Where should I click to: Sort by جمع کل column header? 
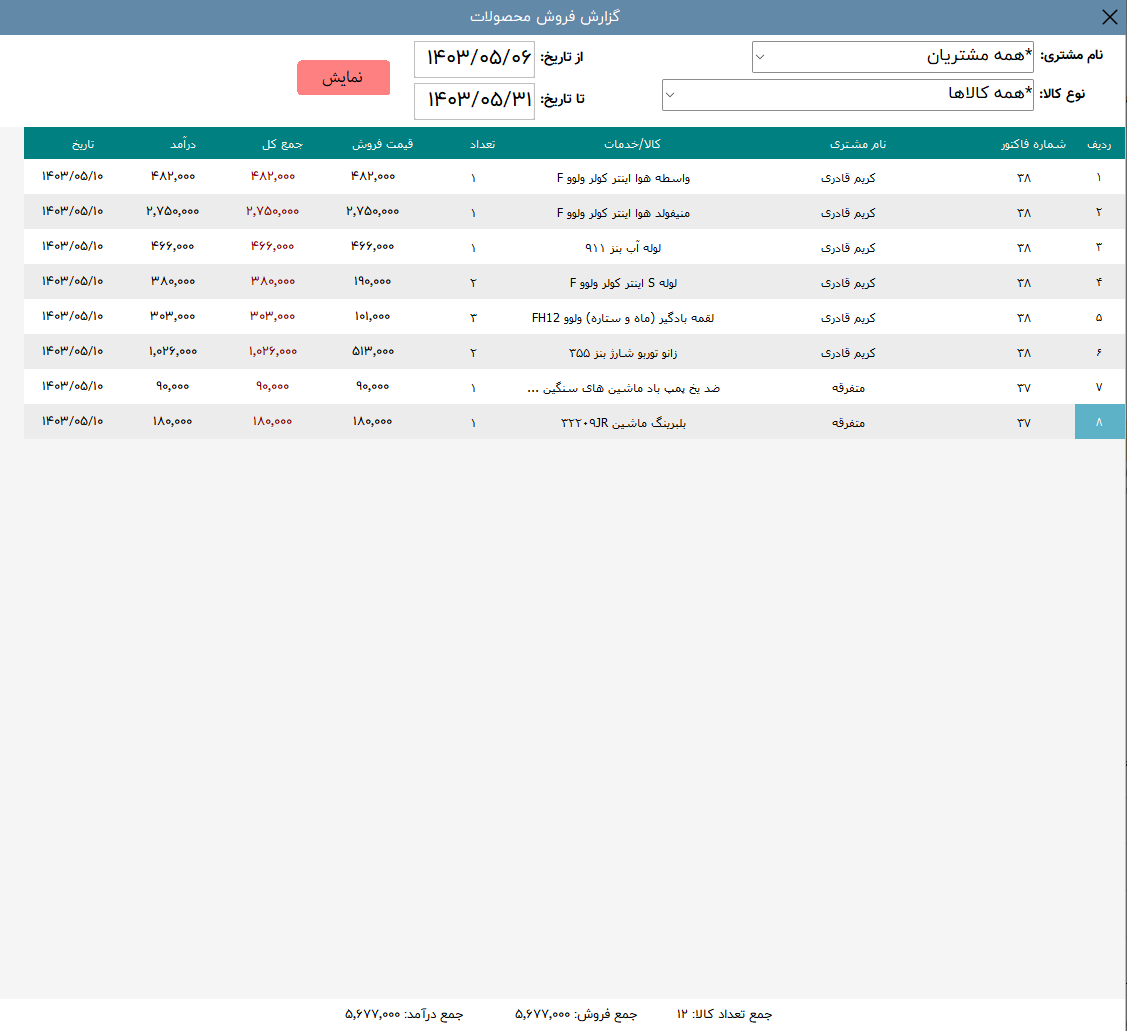coord(282,145)
